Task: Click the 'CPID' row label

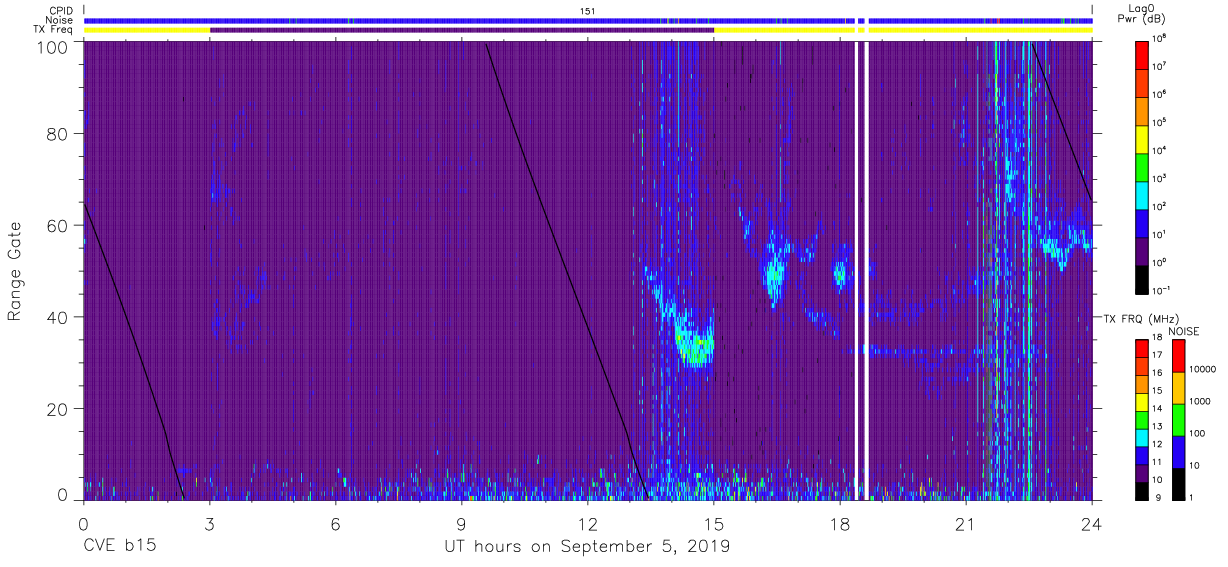Action: click(59, 10)
